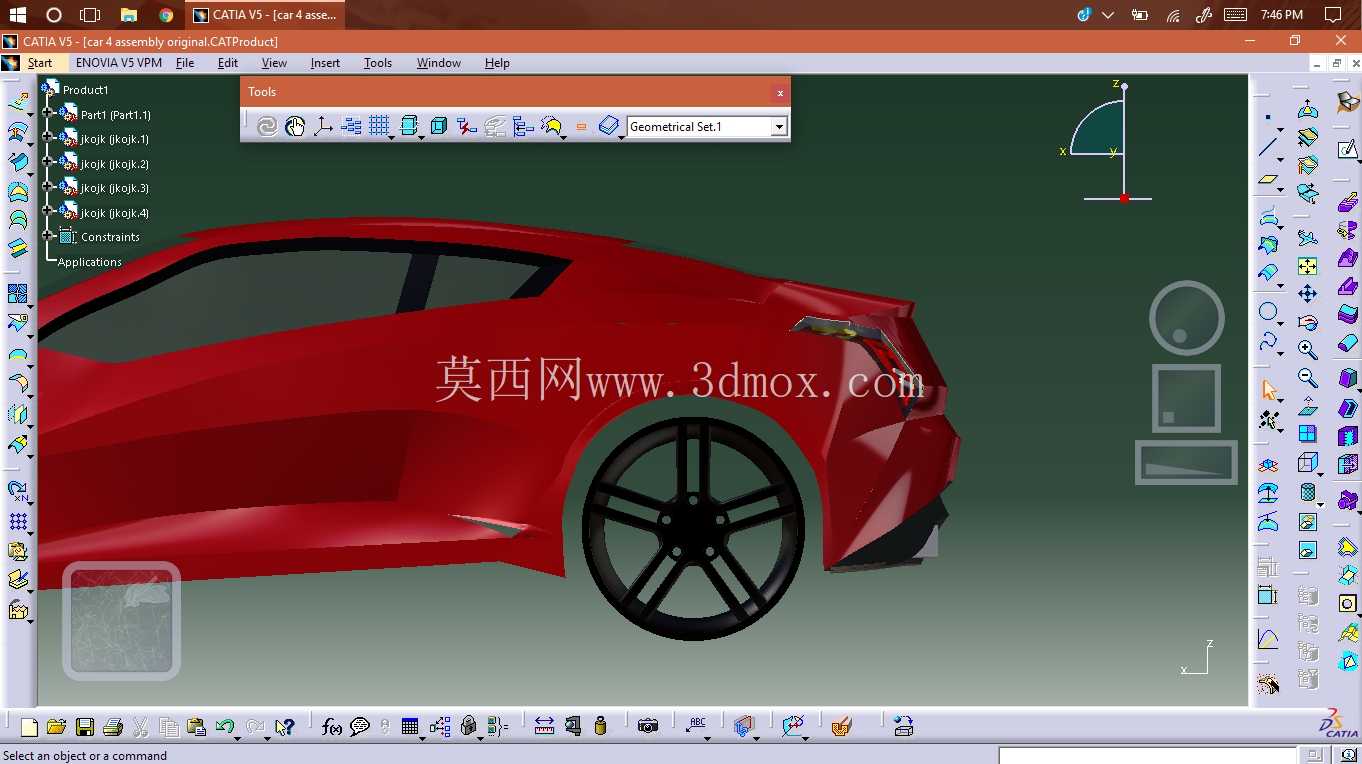Open the Insert menu
The width and height of the screenshot is (1362, 764).
(x=325, y=63)
